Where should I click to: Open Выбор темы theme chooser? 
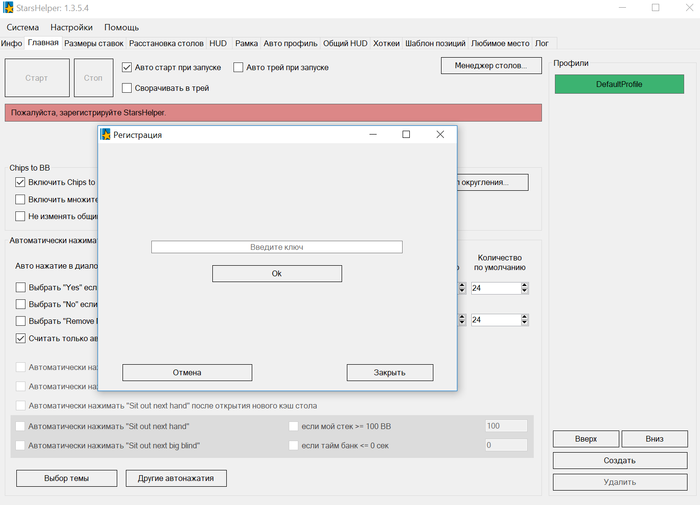click(67, 478)
